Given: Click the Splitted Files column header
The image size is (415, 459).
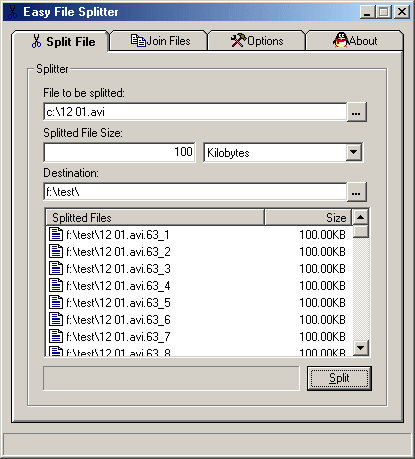Looking at the screenshot, I should (155, 218).
